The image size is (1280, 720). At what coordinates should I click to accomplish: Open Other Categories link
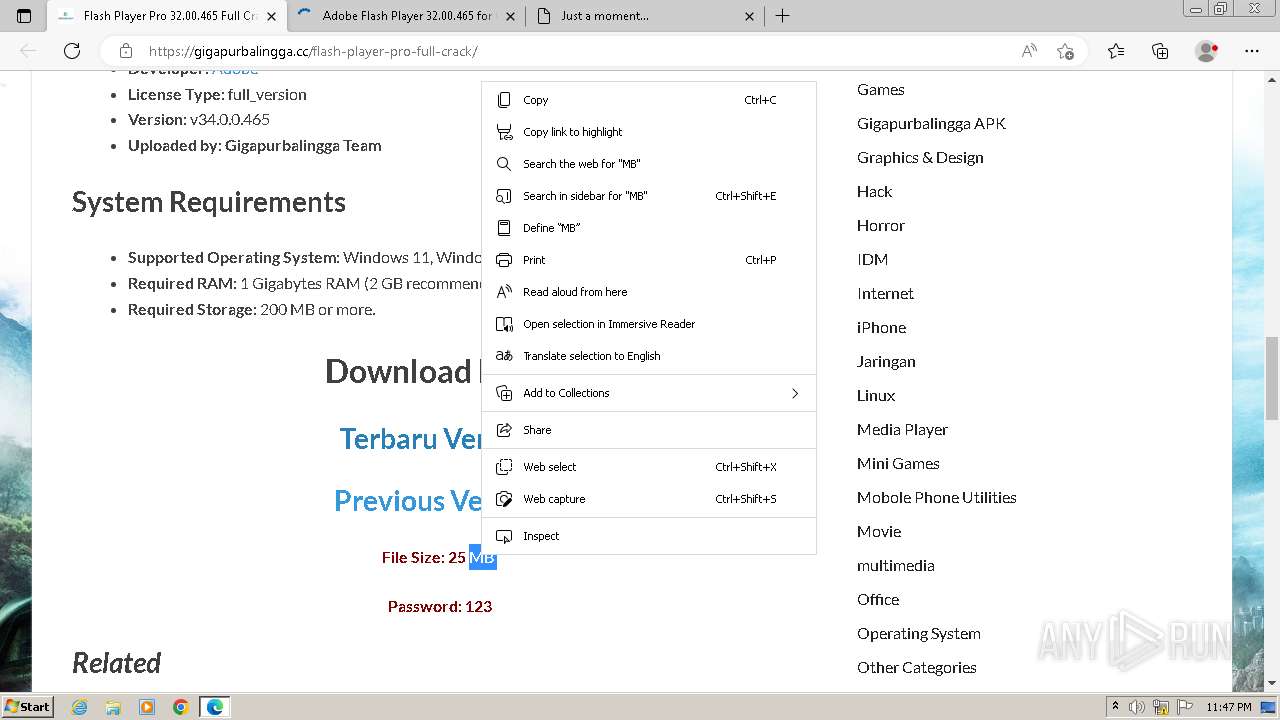pos(916,668)
